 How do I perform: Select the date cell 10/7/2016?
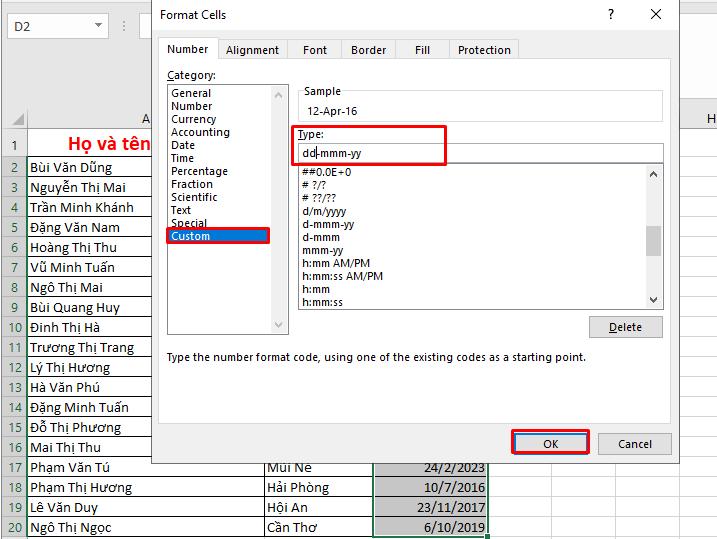pyautogui.click(x=431, y=487)
